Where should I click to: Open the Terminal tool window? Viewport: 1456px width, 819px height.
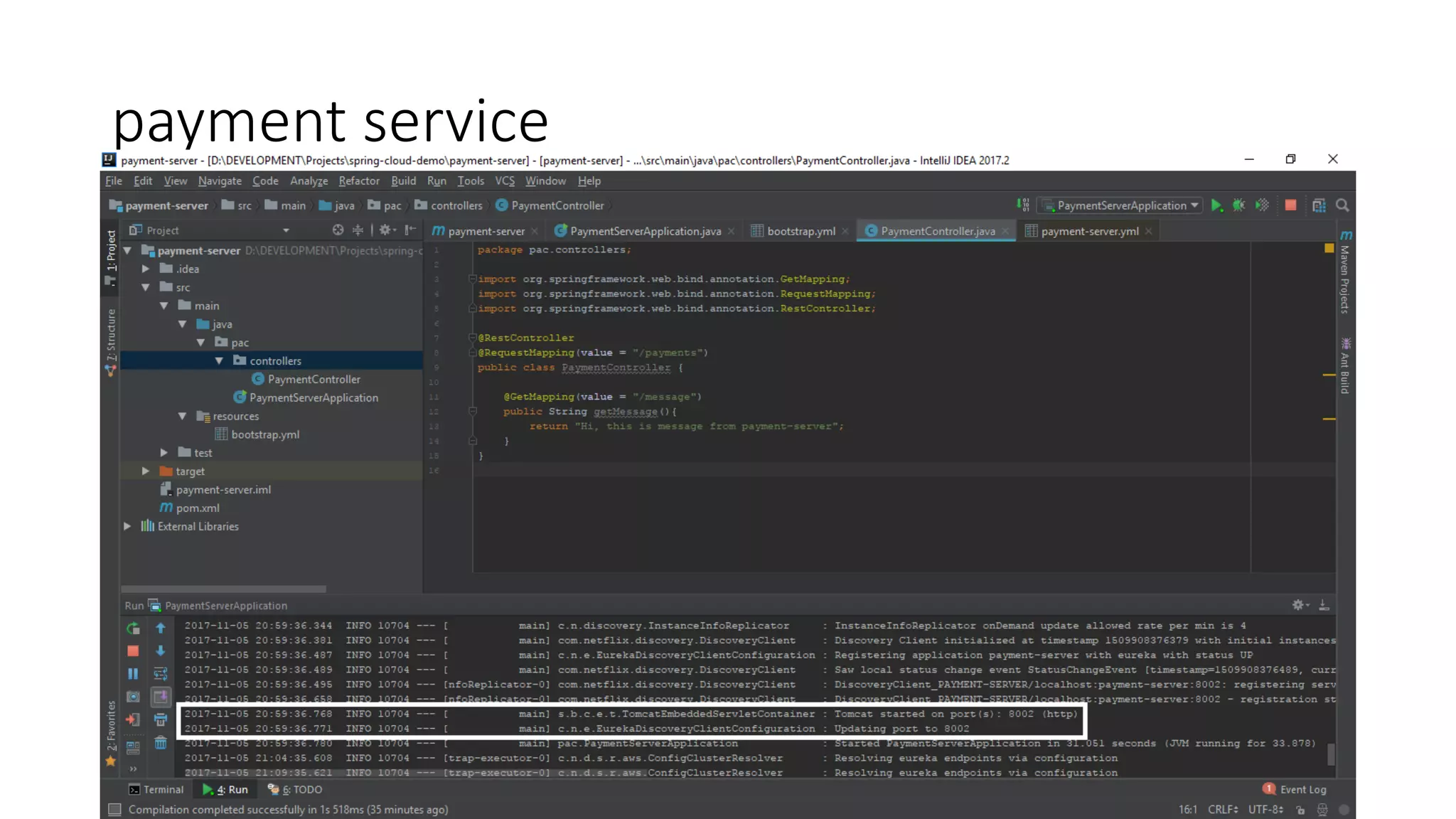pos(156,790)
